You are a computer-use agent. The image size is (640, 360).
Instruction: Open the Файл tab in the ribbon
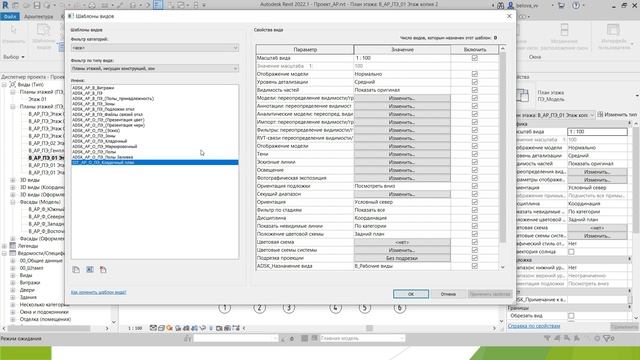click(x=10, y=16)
